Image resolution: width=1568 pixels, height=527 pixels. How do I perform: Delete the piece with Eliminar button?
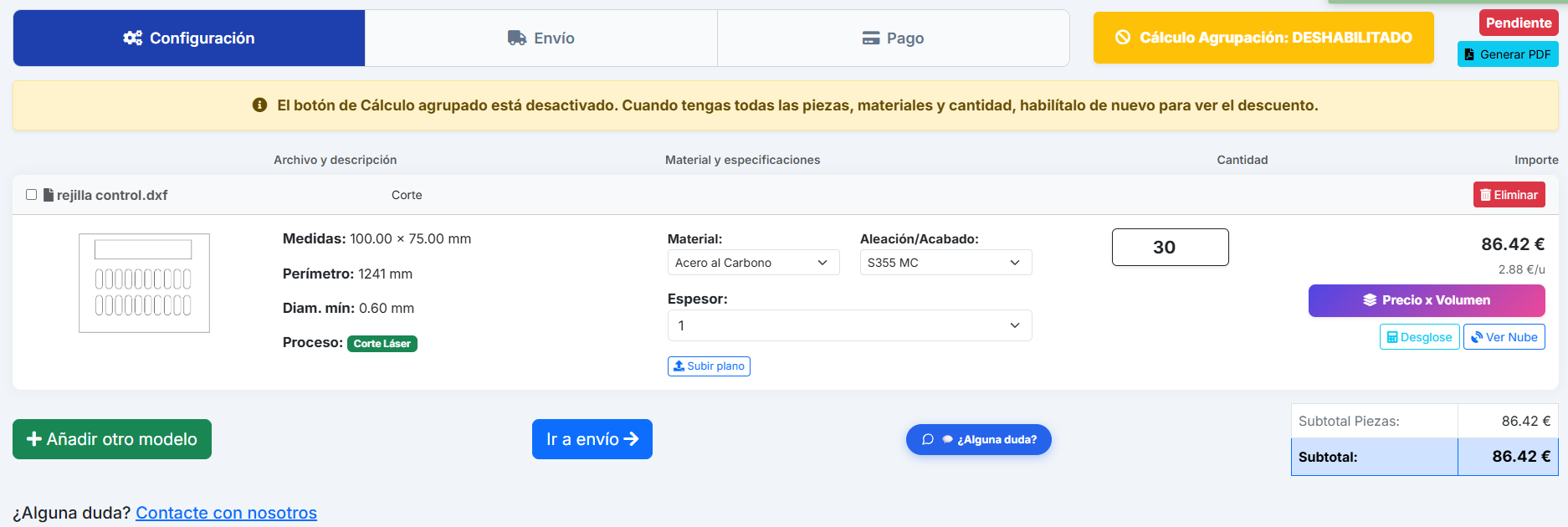pyautogui.click(x=1509, y=195)
